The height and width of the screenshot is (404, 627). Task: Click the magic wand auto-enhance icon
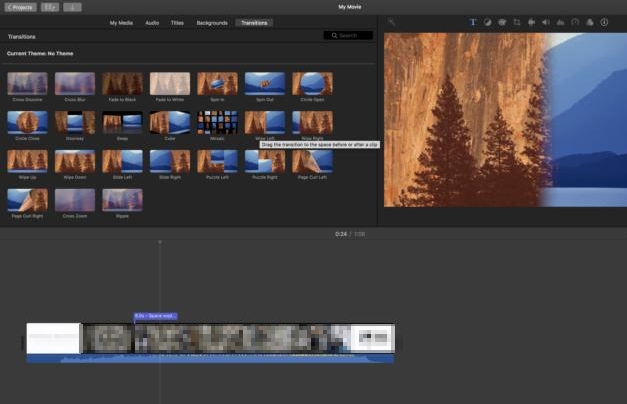click(x=391, y=22)
